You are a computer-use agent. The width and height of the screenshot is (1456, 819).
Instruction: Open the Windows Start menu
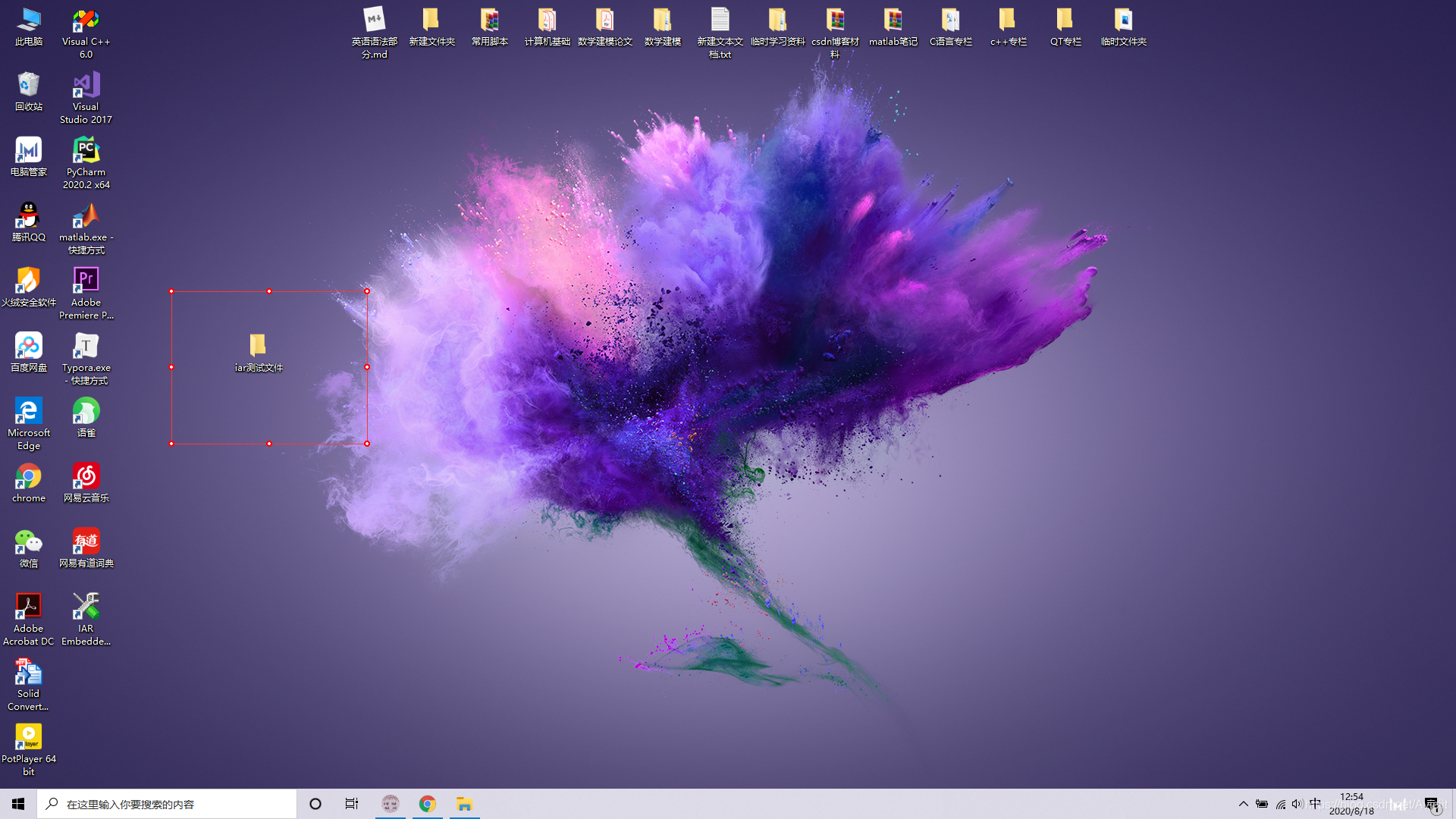click(x=18, y=804)
